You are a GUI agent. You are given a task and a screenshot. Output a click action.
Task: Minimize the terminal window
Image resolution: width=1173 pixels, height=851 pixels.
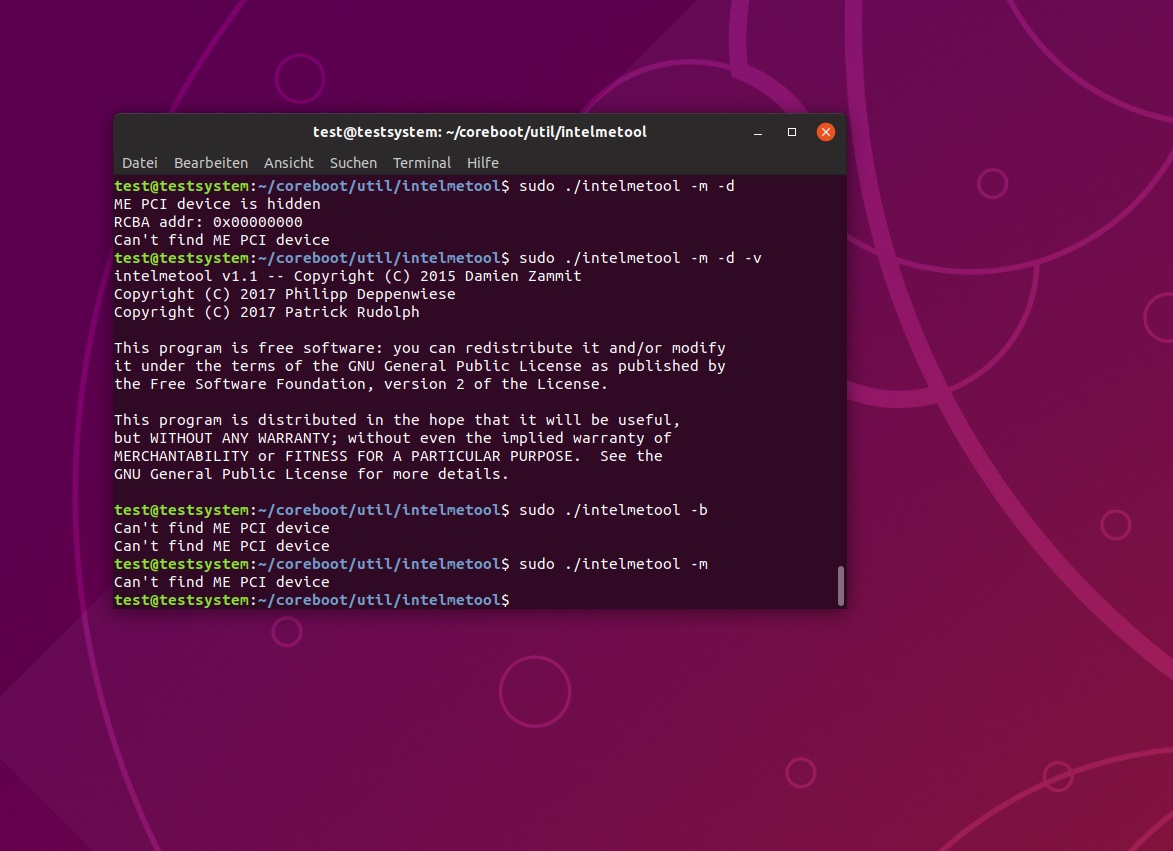tap(758, 132)
